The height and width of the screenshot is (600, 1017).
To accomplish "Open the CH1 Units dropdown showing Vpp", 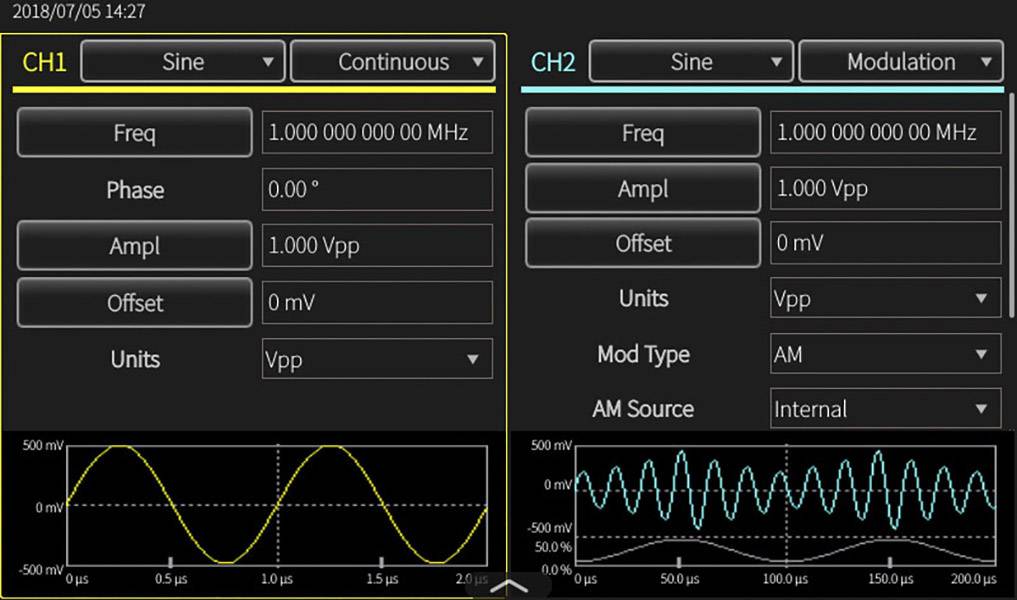I will (x=377, y=359).
